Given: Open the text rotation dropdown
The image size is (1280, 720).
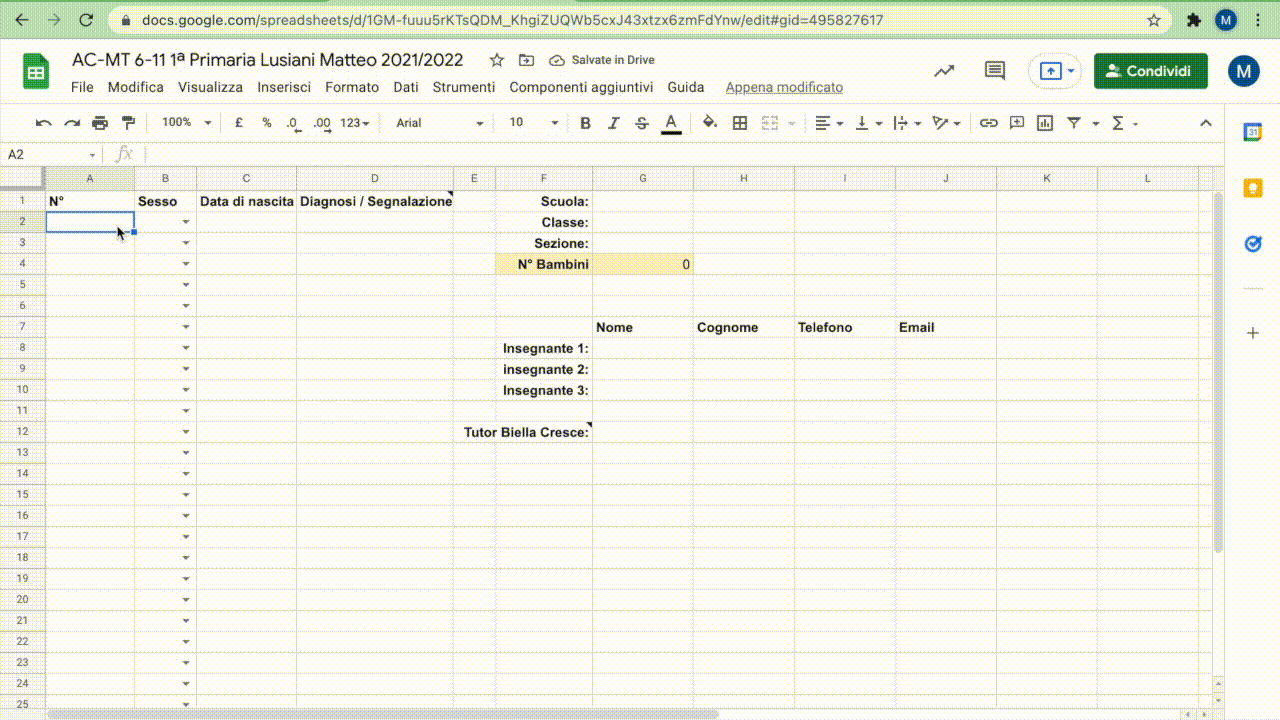Looking at the screenshot, I should [x=947, y=123].
